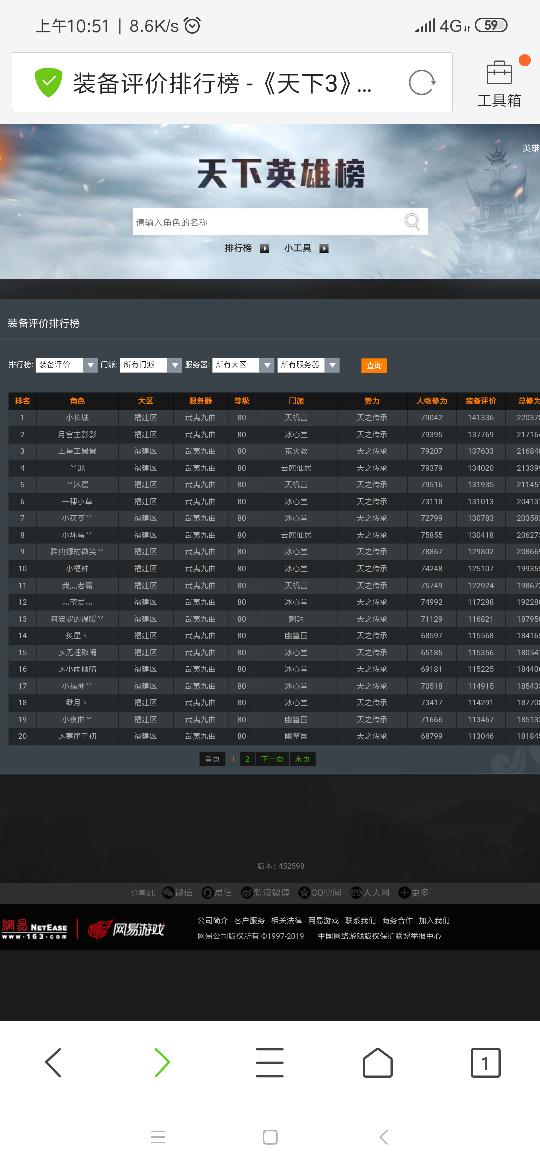The image size is (540, 1170).
Task: Open the browser hamburger menu
Action: (269, 1063)
